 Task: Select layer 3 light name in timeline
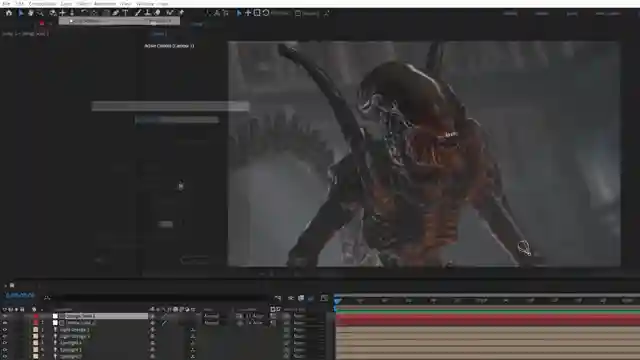[74, 330]
